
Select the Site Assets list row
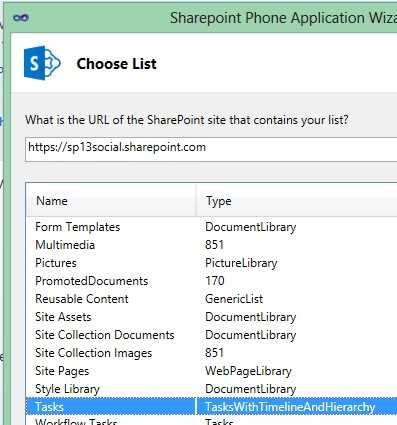click(211, 317)
